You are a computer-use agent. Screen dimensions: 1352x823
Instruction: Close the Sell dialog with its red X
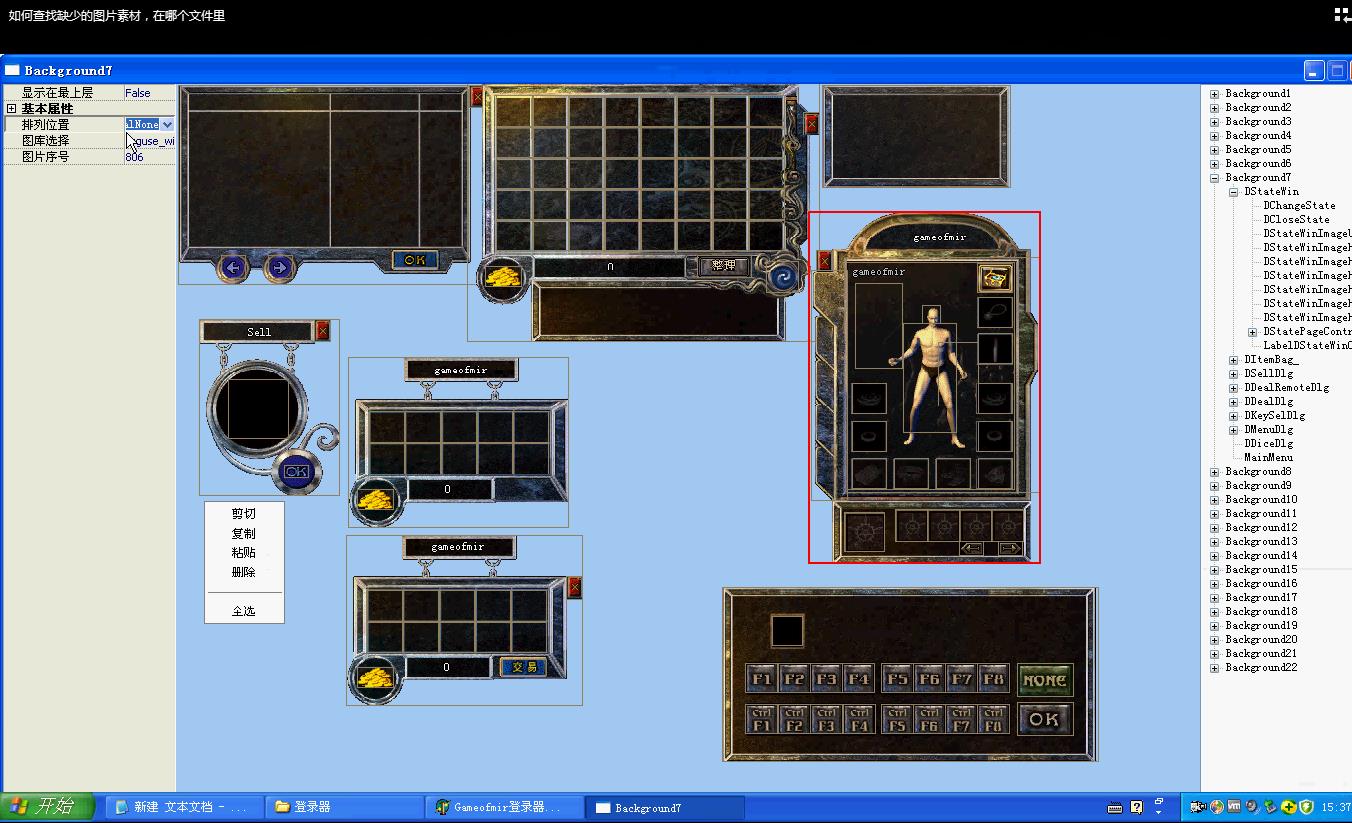point(322,331)
